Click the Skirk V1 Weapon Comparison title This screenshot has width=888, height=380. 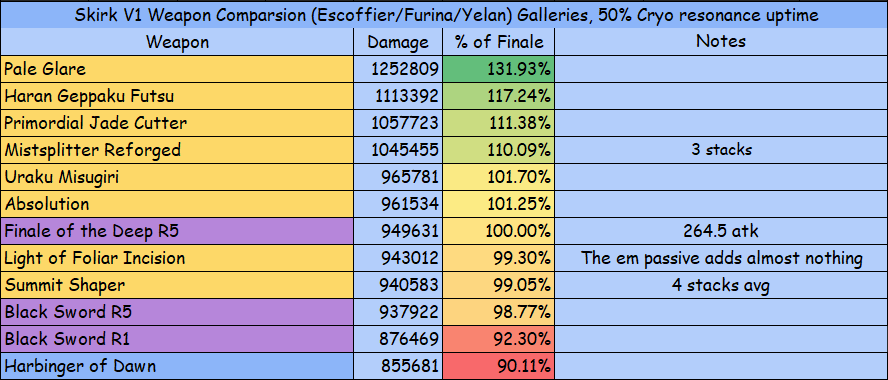click(444, 15)
